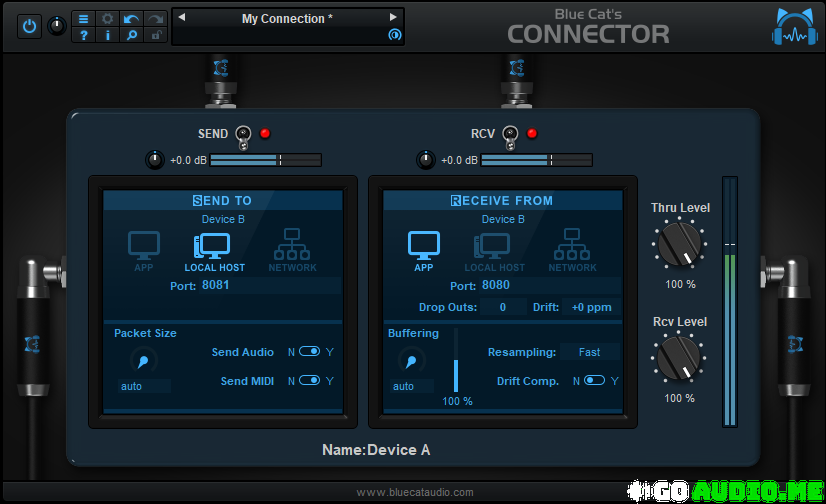
Task: Click the magnifier zoom icon
Action: pyautogui.click(x=131, y=36)
